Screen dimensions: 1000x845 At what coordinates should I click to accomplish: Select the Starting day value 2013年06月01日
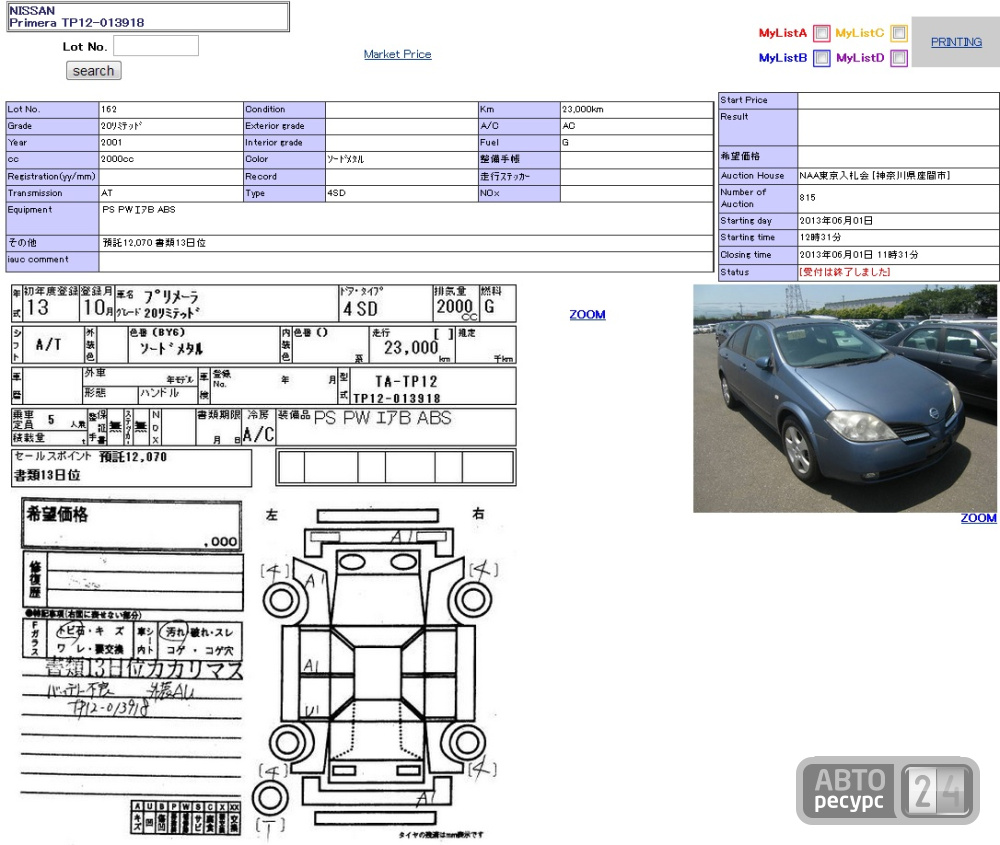[x=836, y=221]
